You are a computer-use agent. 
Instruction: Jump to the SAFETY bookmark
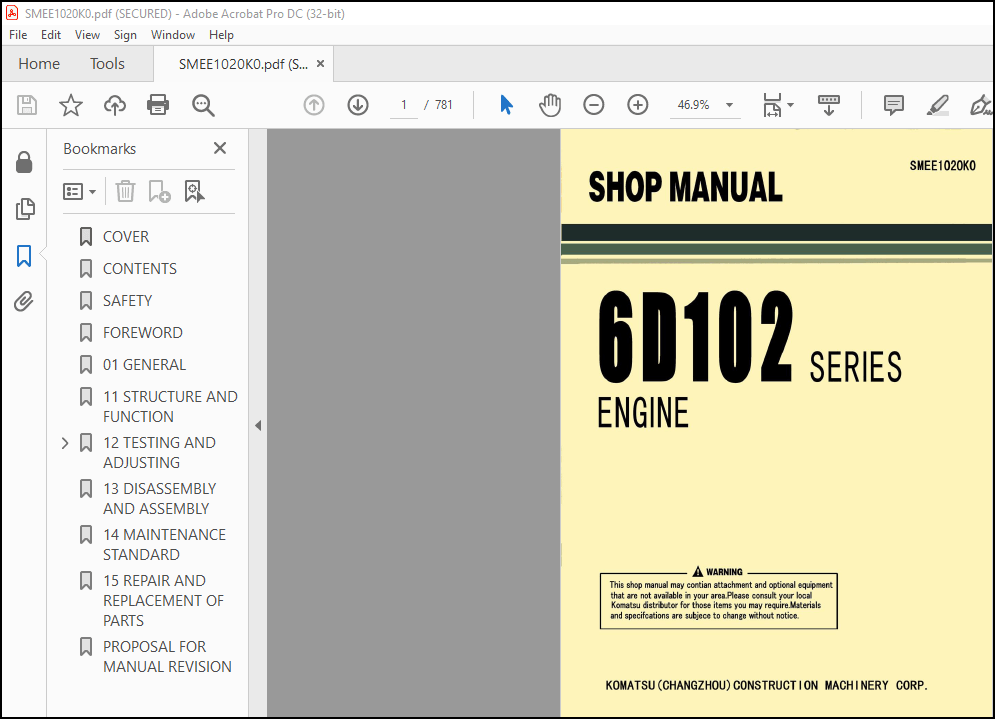pyautogui.click(x=129, y=300)
